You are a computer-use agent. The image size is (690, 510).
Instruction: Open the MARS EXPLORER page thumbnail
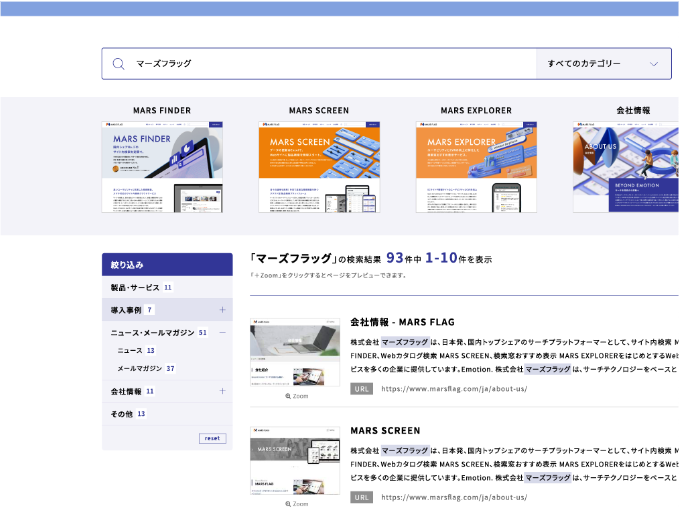(x=476, y=167)
